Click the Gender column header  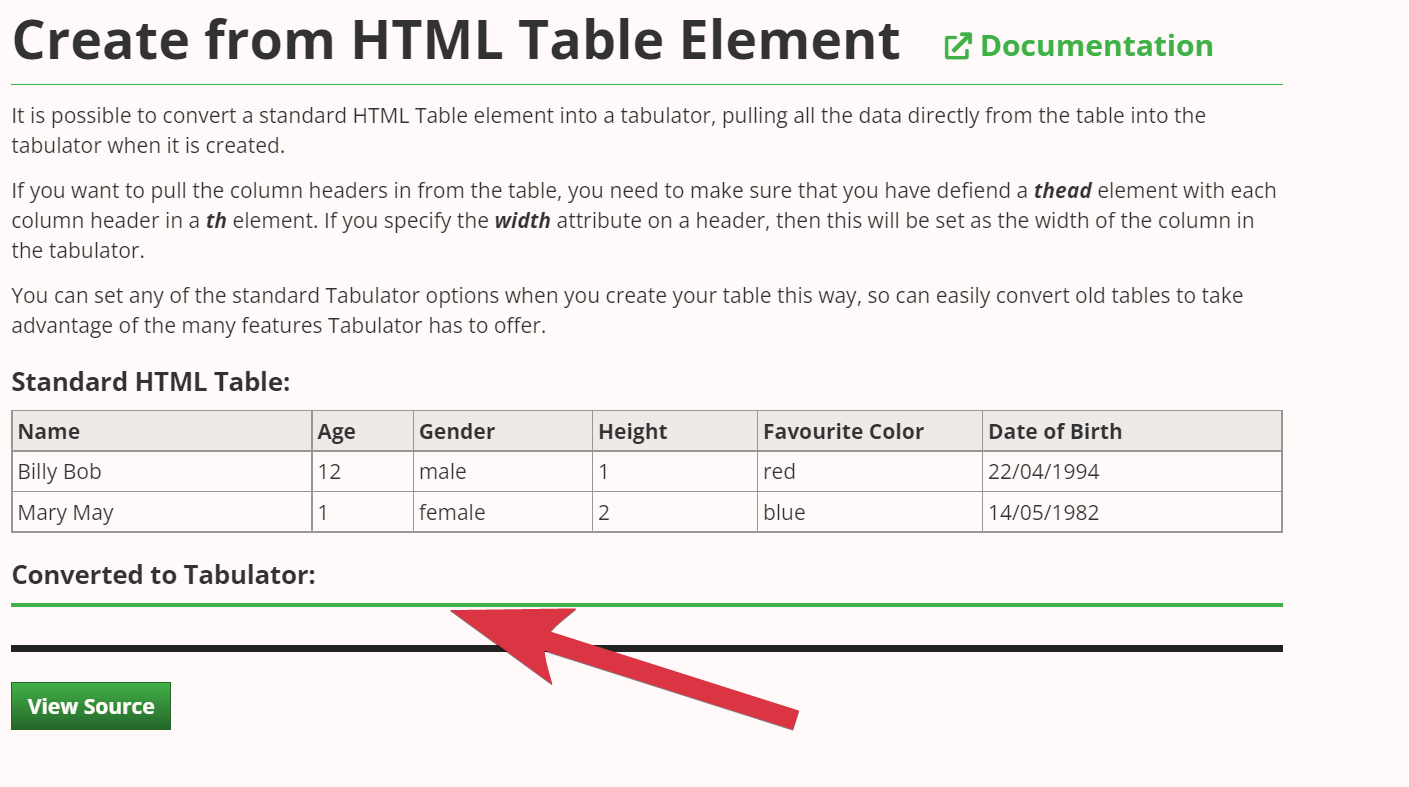point(457,431)
